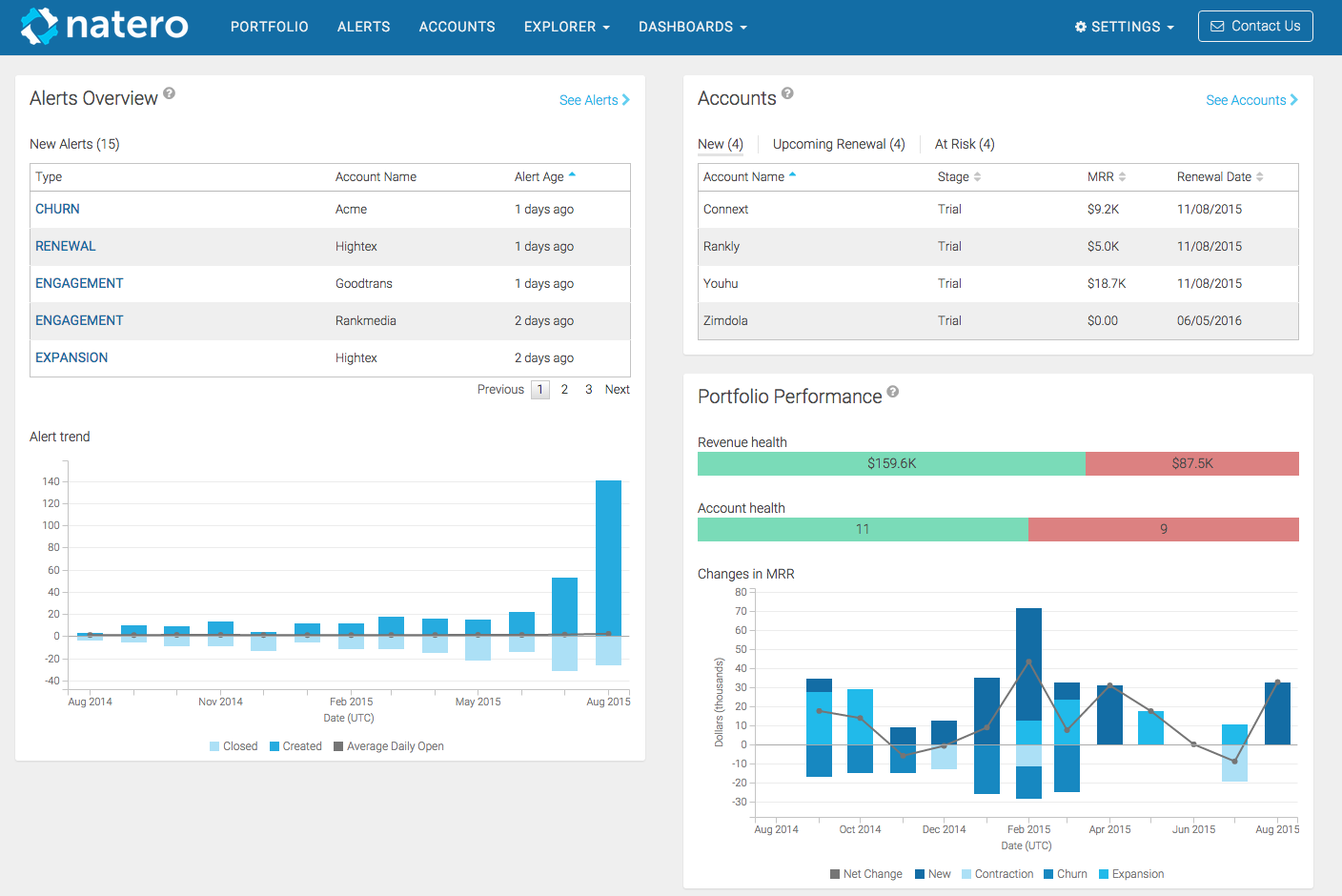Go to page 2 of alerts
The height and width of the screenshot is (896, 1342).
click(x=564, y=389)
